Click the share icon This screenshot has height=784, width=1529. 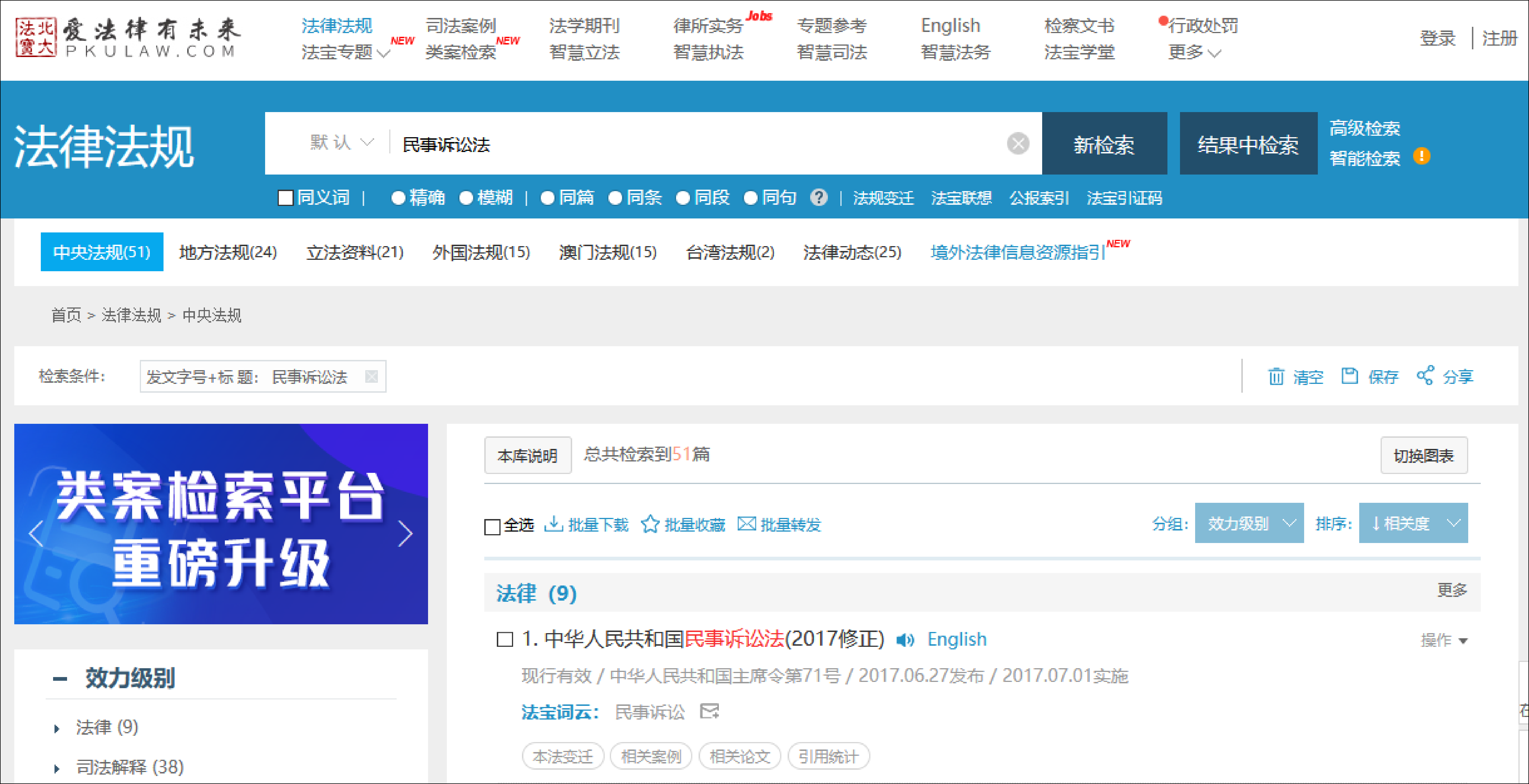tap(1425, 375)
